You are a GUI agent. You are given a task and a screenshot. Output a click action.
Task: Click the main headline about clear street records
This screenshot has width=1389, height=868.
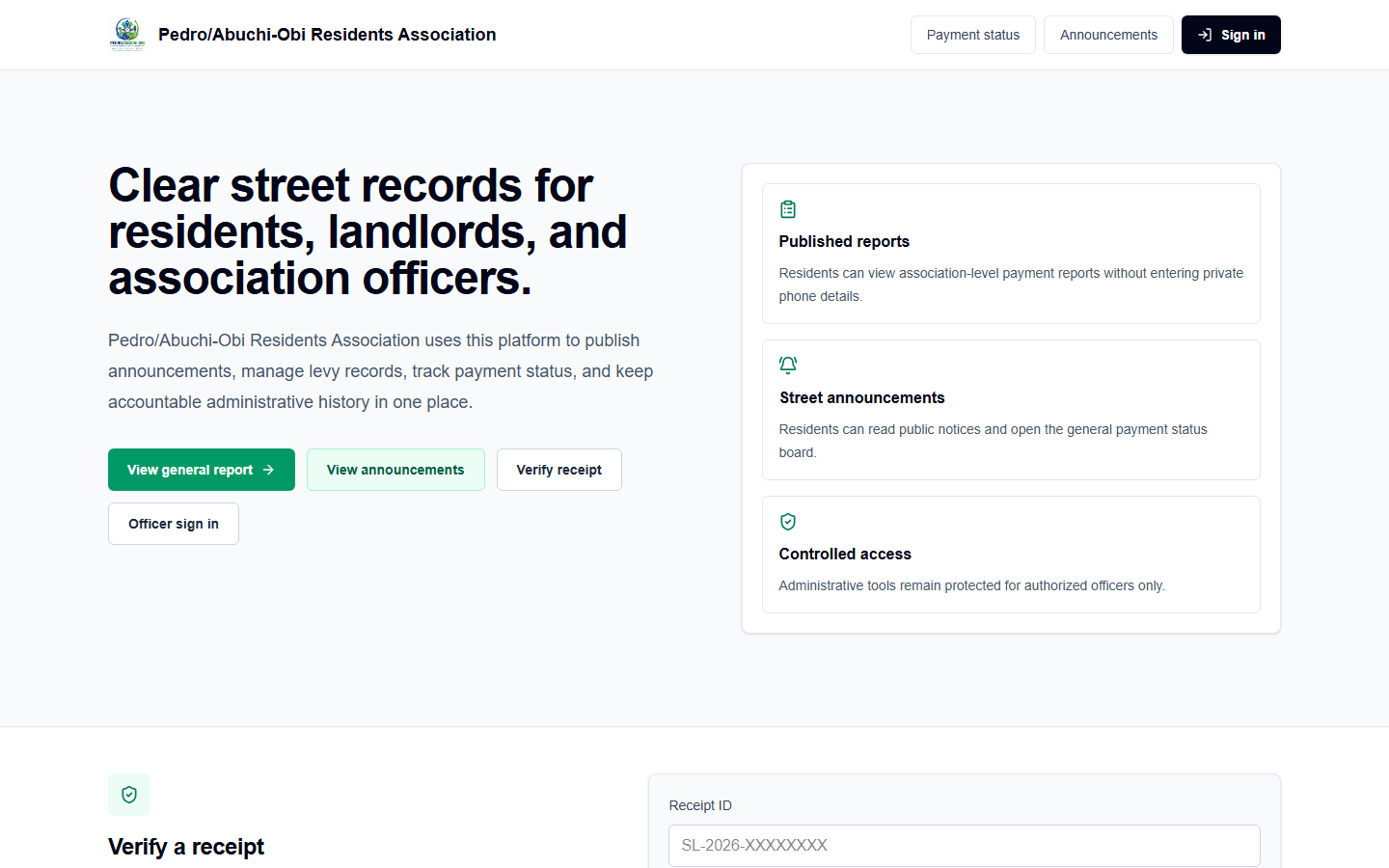pos(368,231)
